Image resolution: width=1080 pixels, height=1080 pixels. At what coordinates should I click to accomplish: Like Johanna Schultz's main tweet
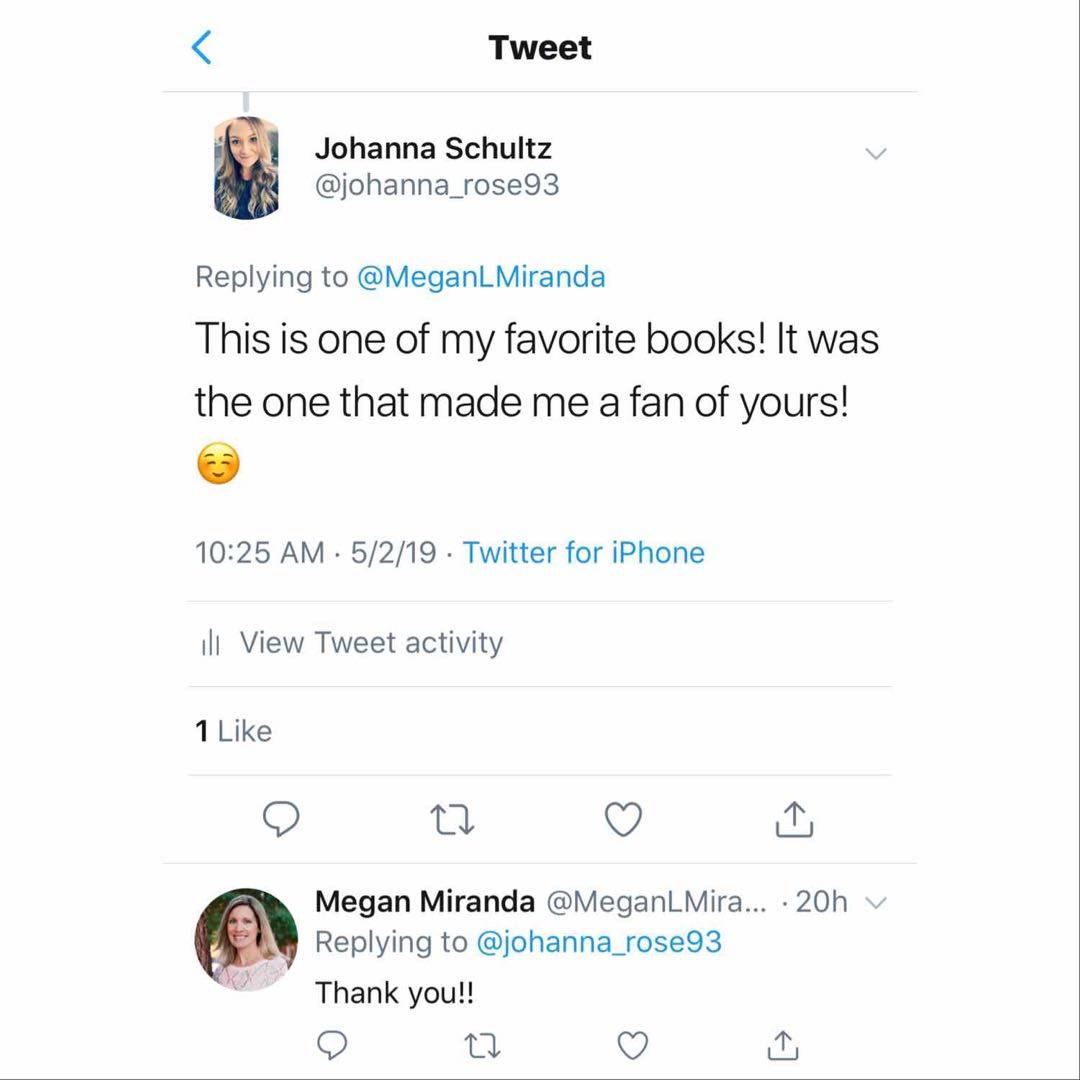624,820
